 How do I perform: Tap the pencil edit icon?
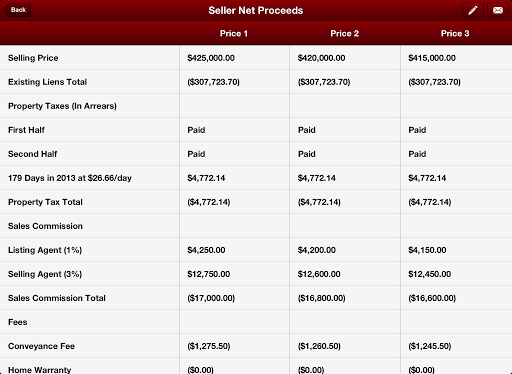point(473,10)
